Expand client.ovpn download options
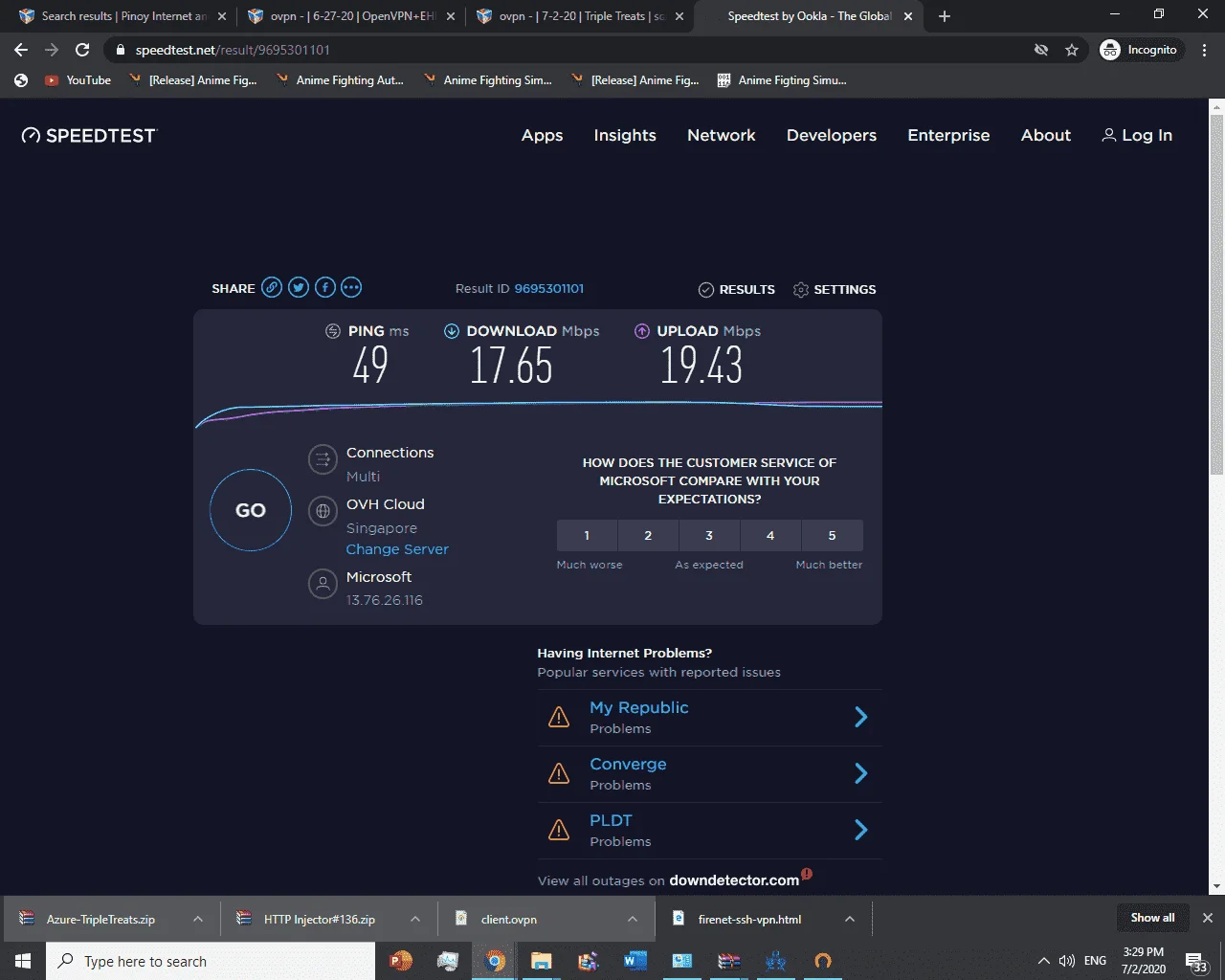This screenshot has width=1225, height=980. (633, 919)
